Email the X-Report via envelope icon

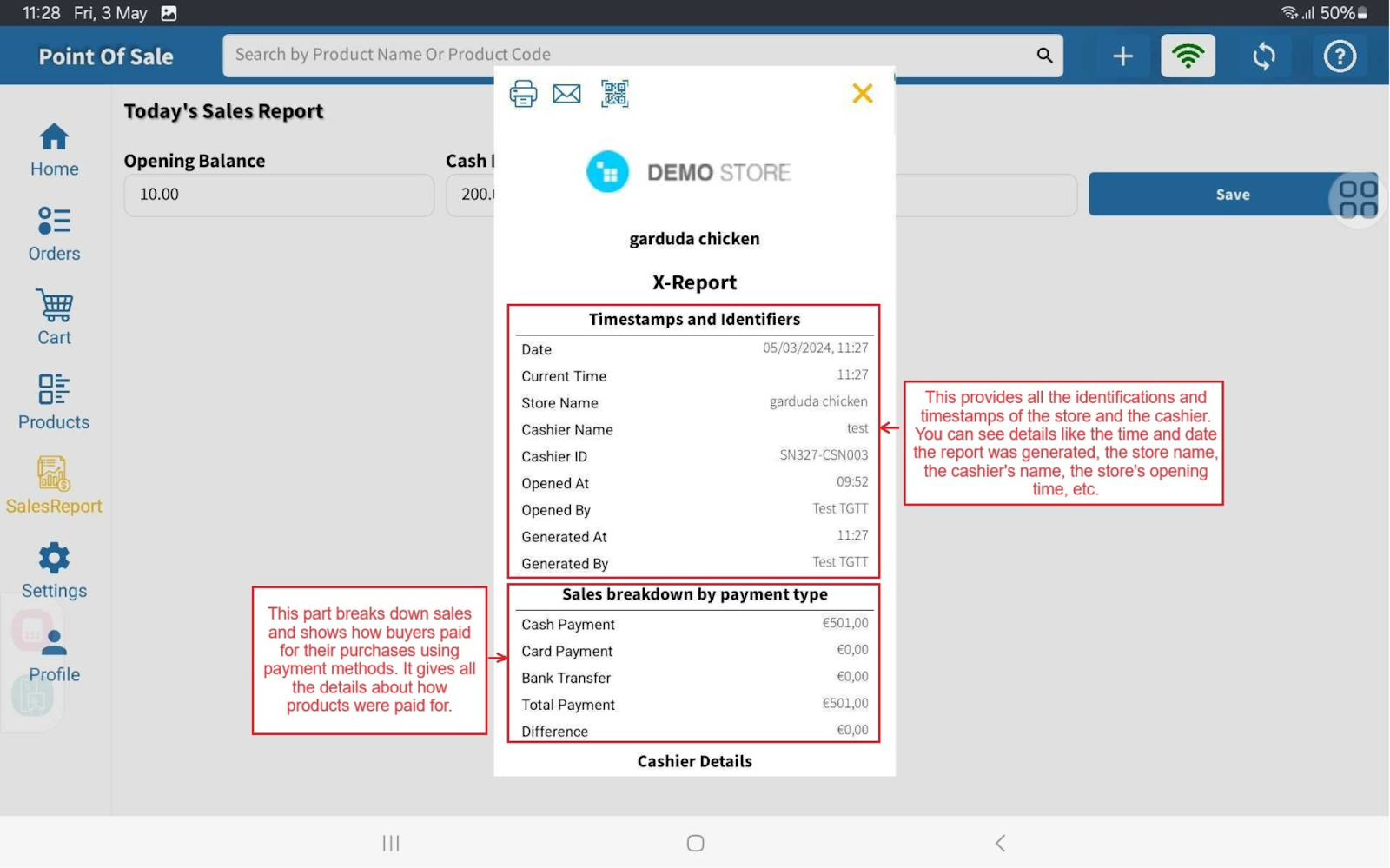pyautogui.click(x=567, y=94)
